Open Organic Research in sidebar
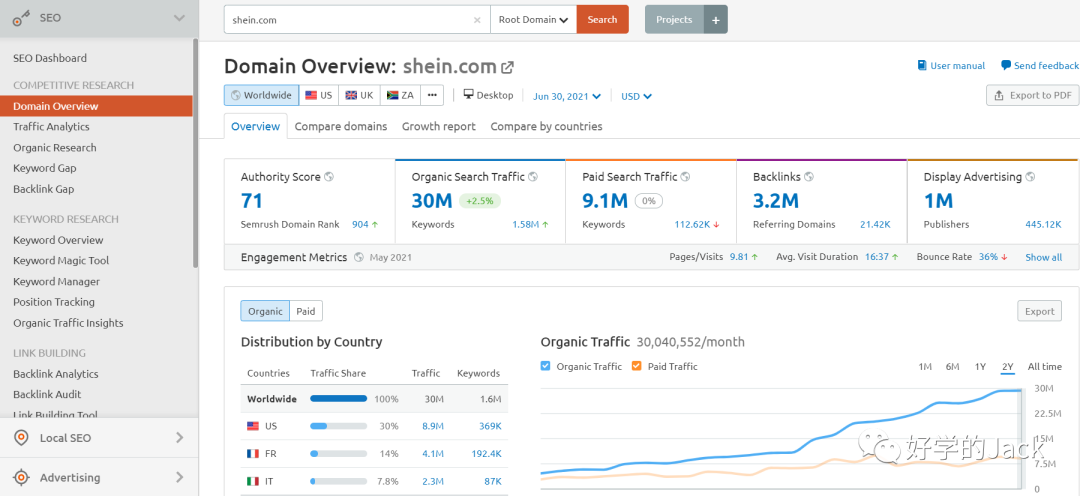 click(x=54, y=147)
